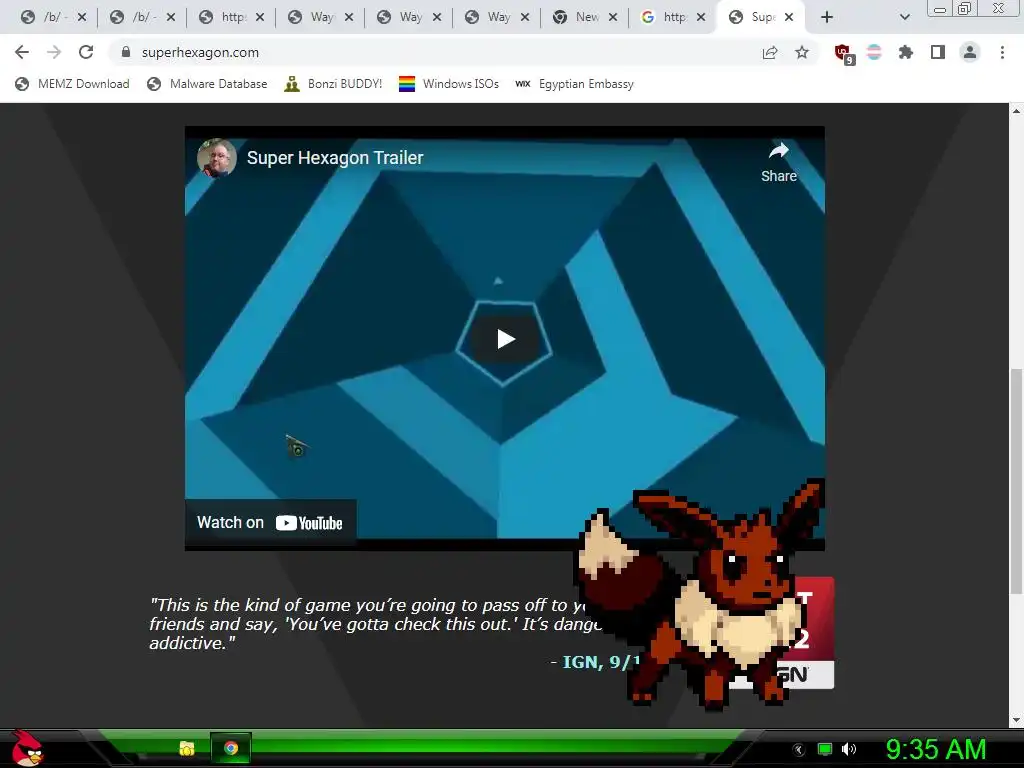This screenshot has height=768, width=1024.
Task: Open the Malware Database bookmark
Action: pos(208,84)
